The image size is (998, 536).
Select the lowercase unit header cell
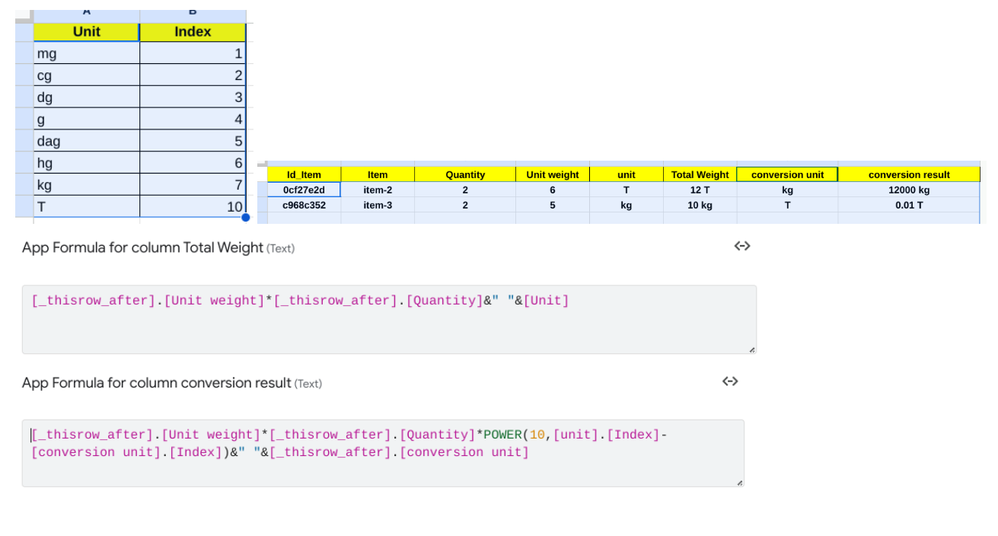click(626, 174)
